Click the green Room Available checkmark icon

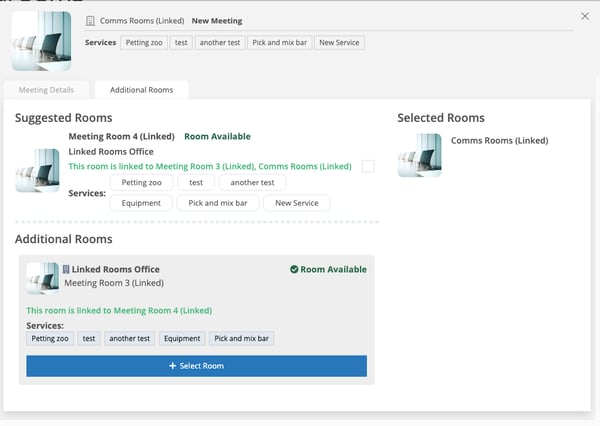pyautogui.click(x=294, y=269)
